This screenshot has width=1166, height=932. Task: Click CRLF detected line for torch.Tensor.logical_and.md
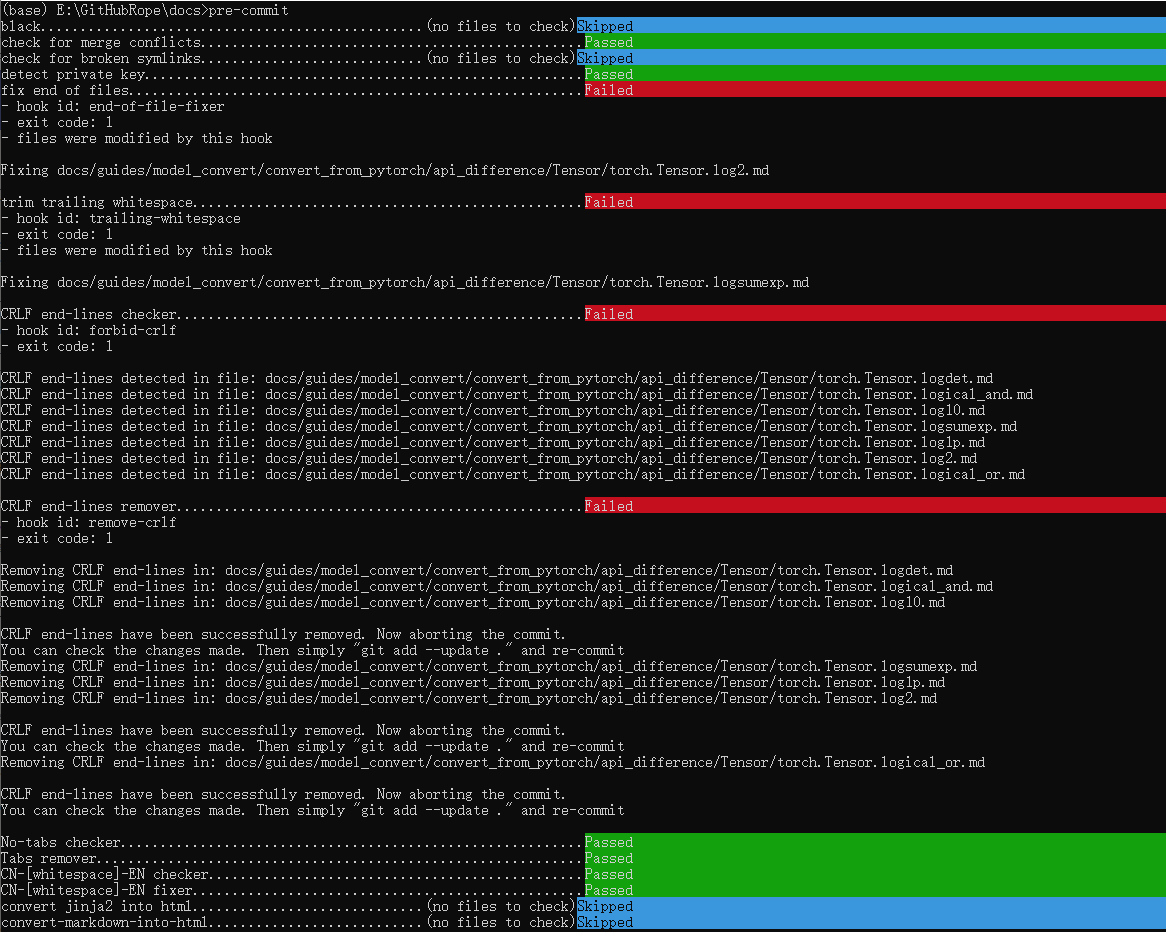click(517, 394)
